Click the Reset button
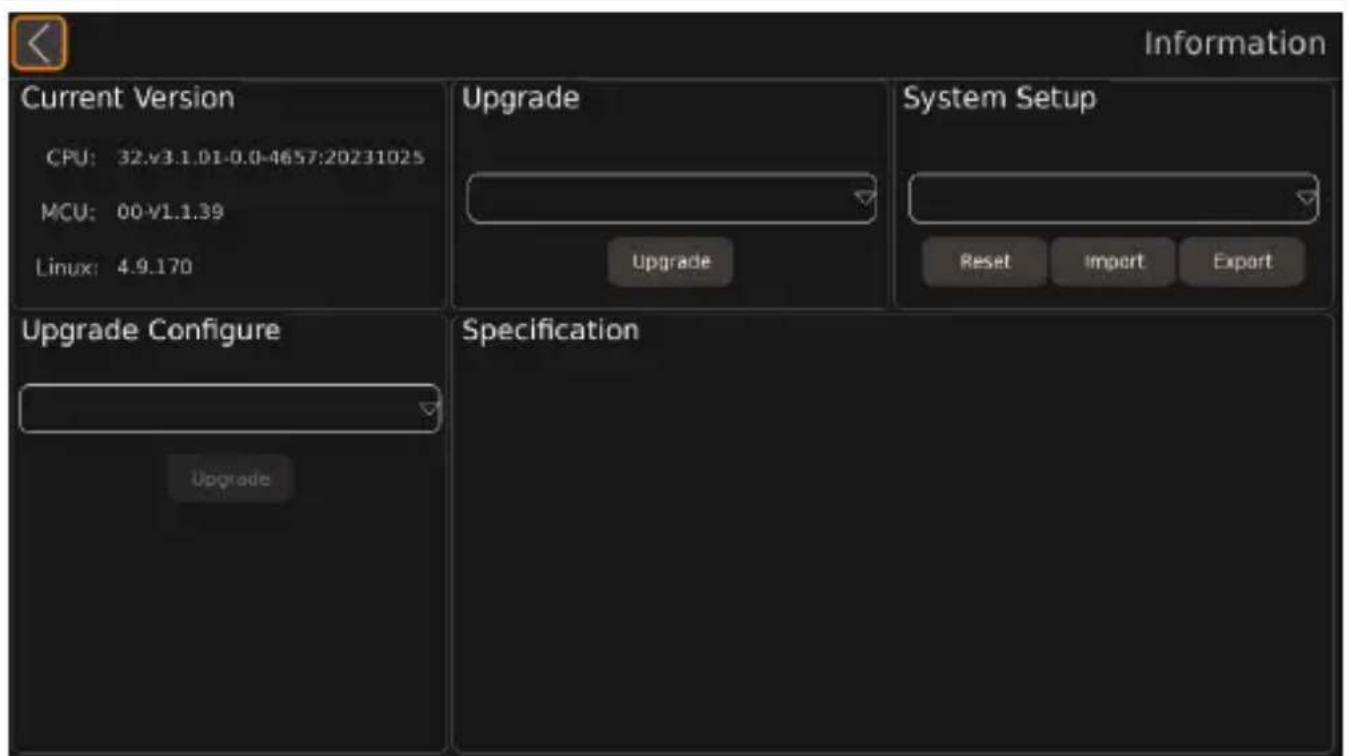 (x=985, y=262)
